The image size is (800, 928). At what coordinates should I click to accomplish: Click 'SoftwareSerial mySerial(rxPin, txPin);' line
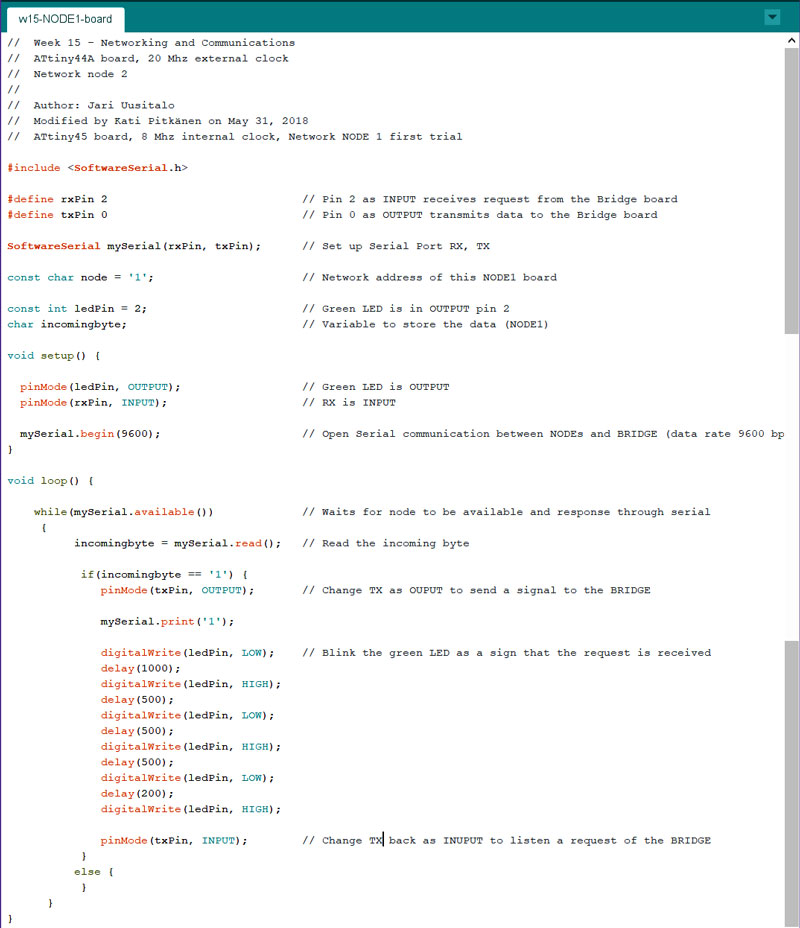pos(134,246)
